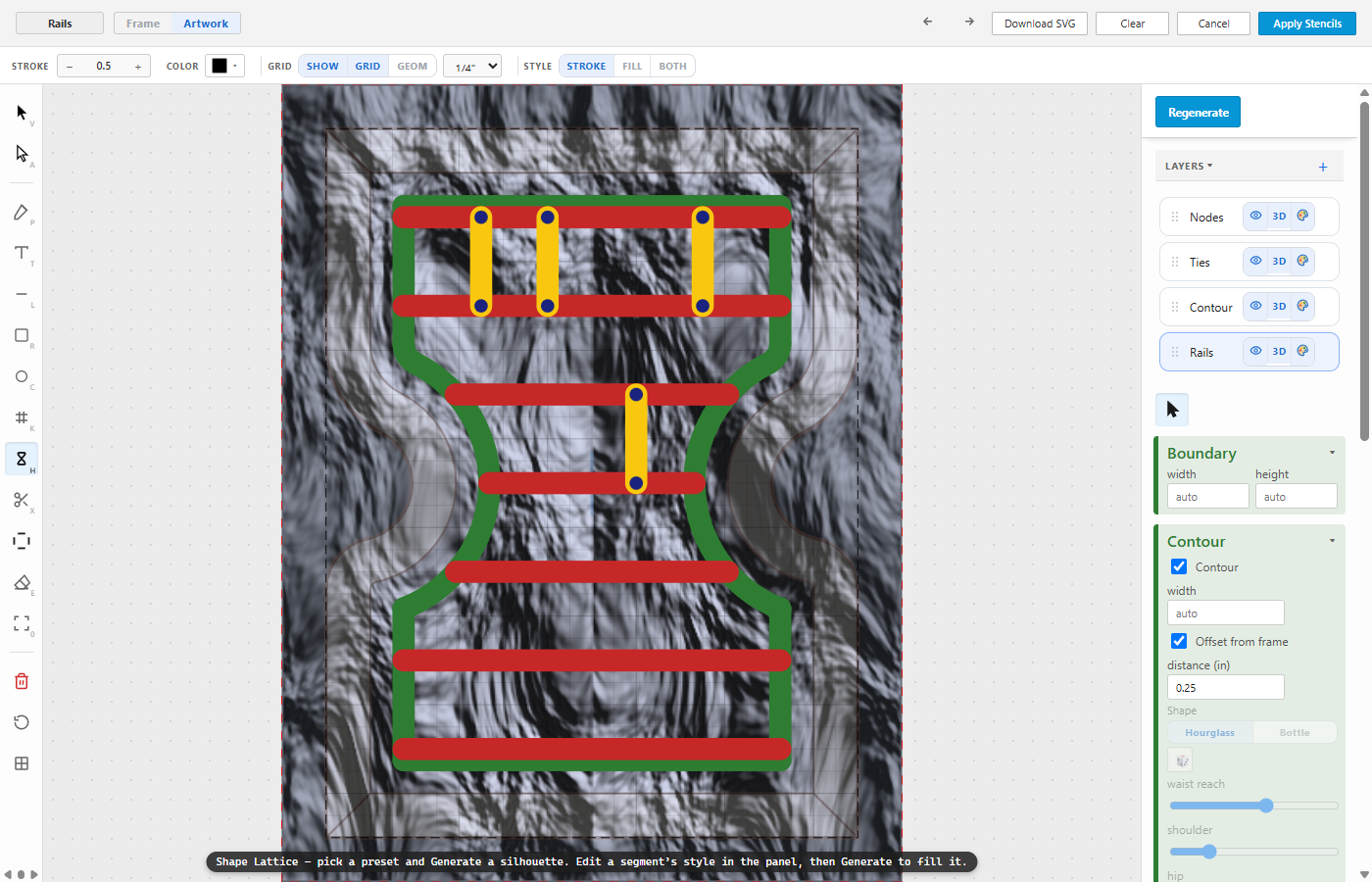Image resolution: width=1372 pixels, height=882 pixels.
Task: Decrease stroke width with minus
Action: point(70,67)
